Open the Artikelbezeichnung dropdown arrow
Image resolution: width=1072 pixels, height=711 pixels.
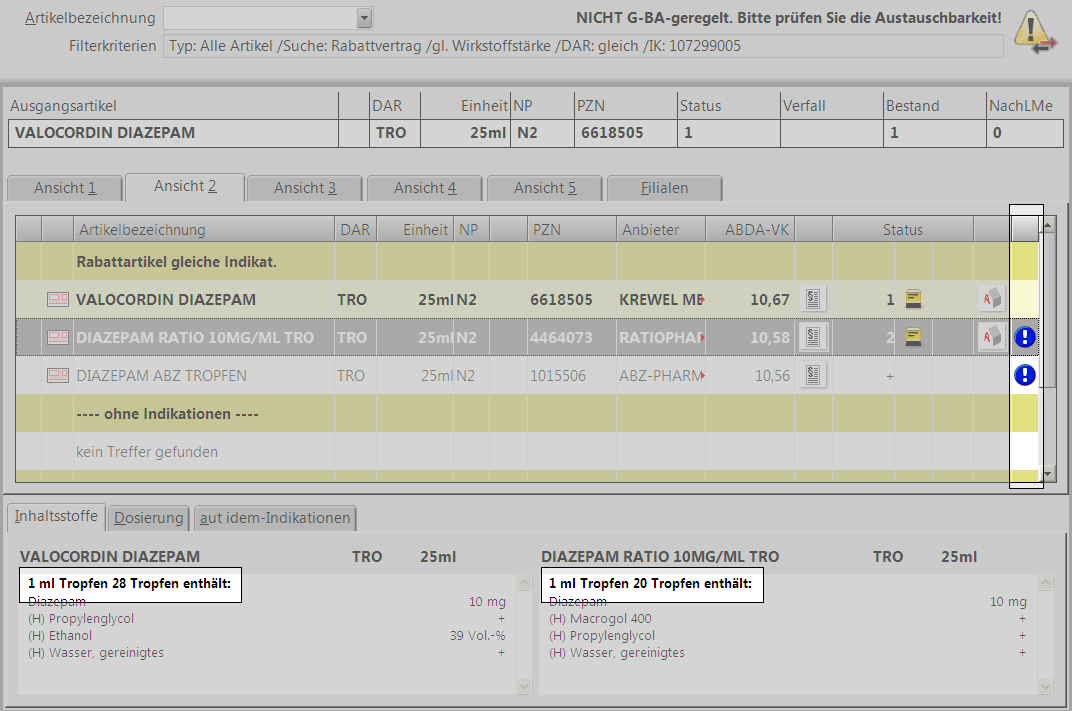364,18
